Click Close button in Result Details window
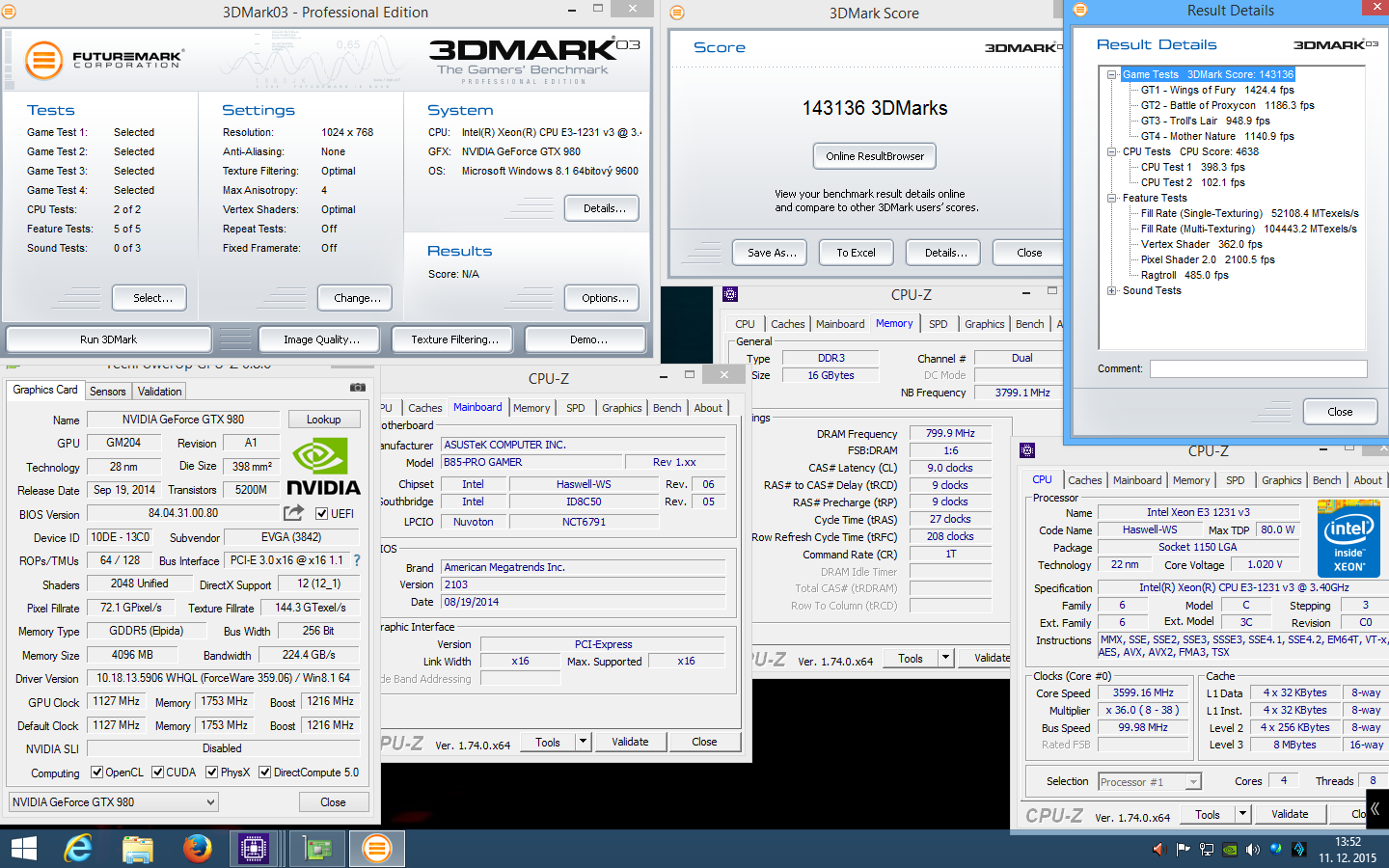The width and height of the screenshot is (1389, 868). point(1339,412)
